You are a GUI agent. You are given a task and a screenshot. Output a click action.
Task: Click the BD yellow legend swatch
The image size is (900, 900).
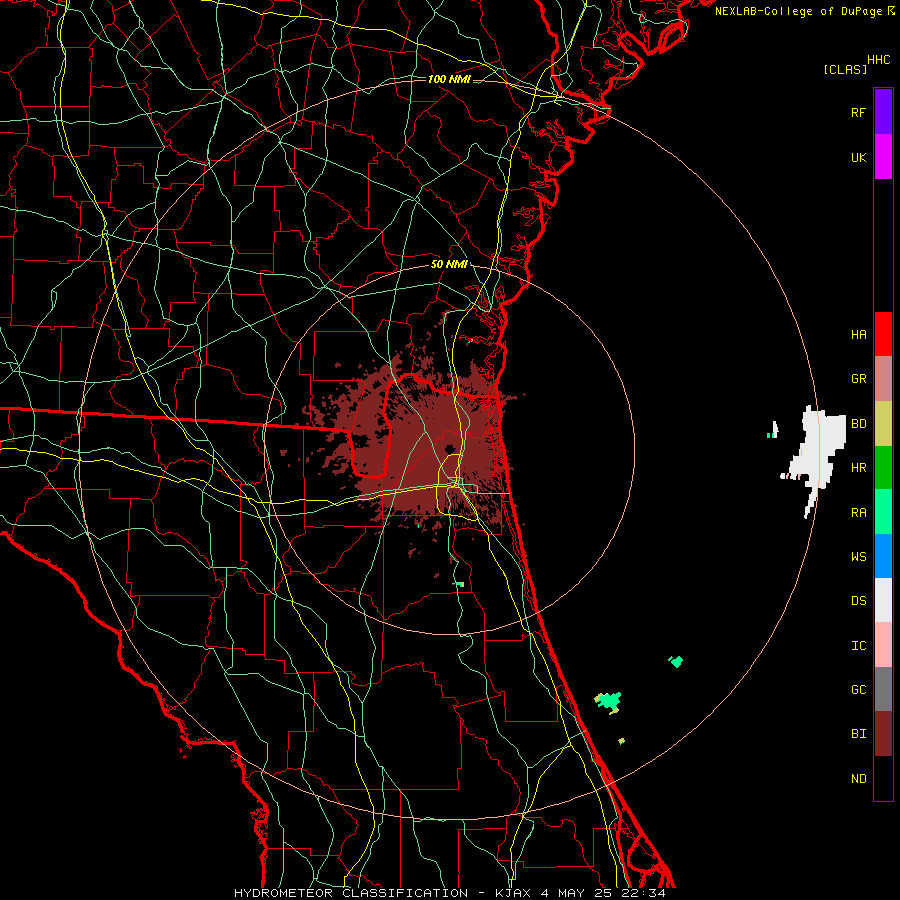883,424
